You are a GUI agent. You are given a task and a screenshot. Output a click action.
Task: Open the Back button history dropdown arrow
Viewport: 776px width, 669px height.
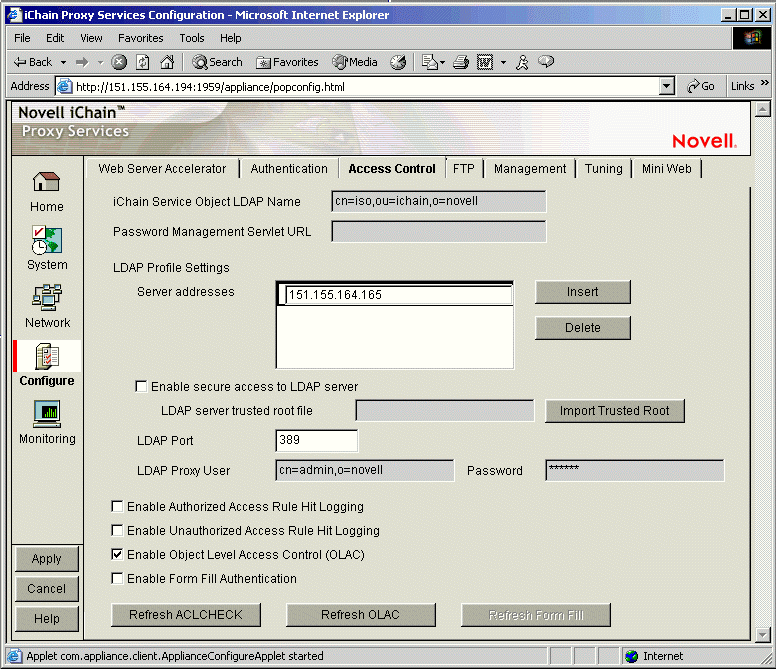coord(62,62)
